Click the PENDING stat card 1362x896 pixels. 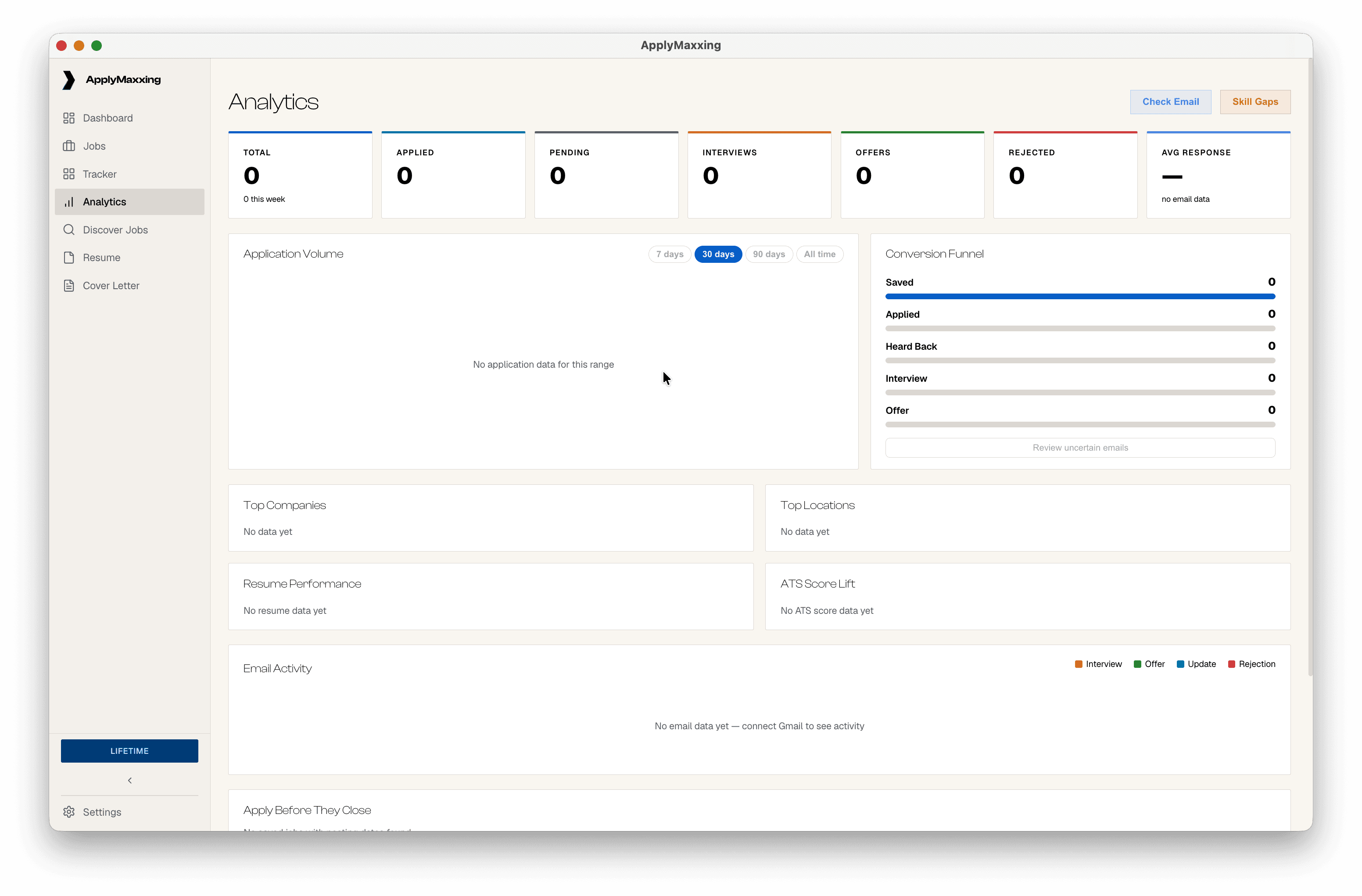pos(606,175)
